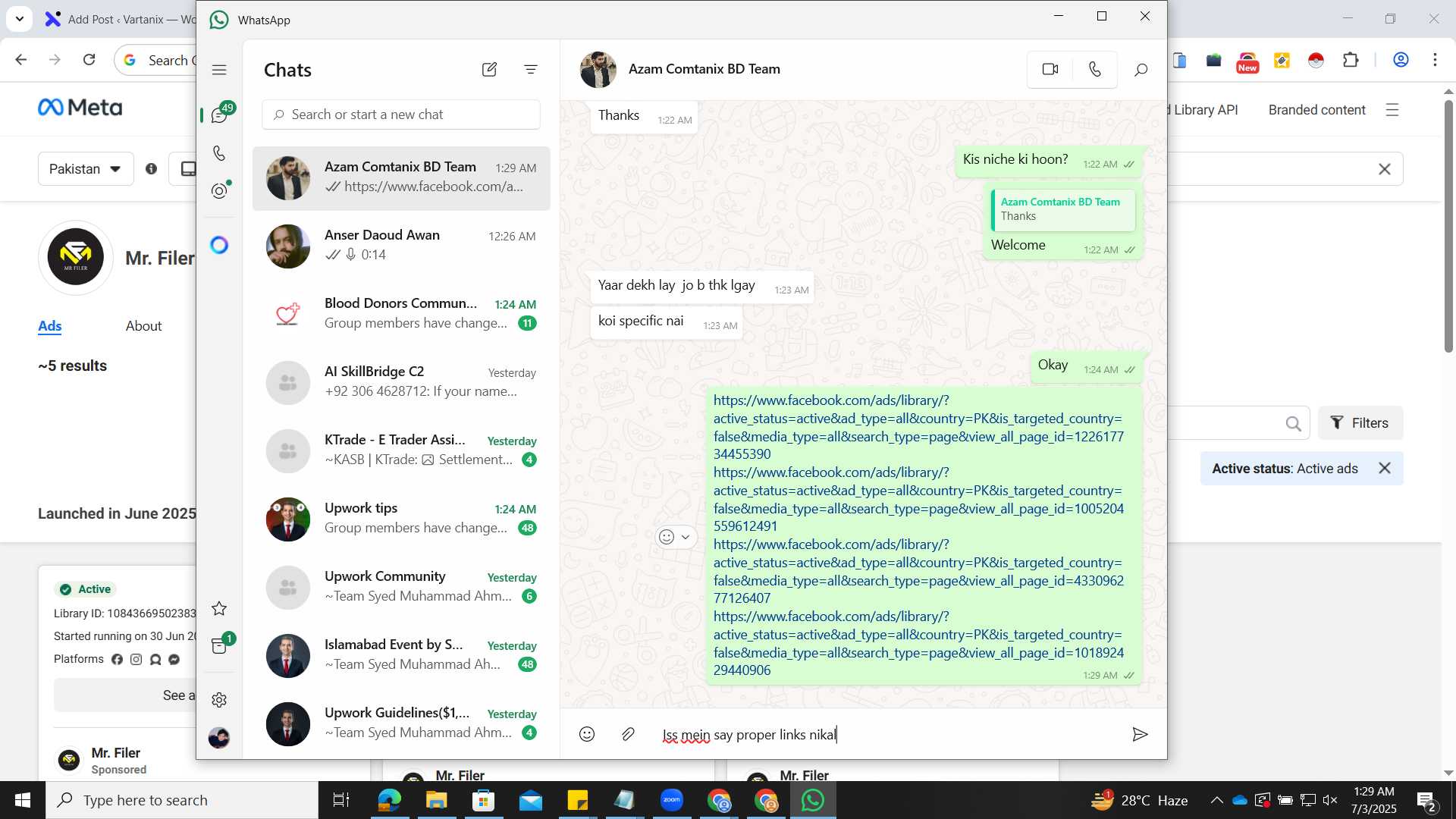Open Meta page hamburger menu
The height and width of the screenshot is (819, 1456).
pos(1392,110)
